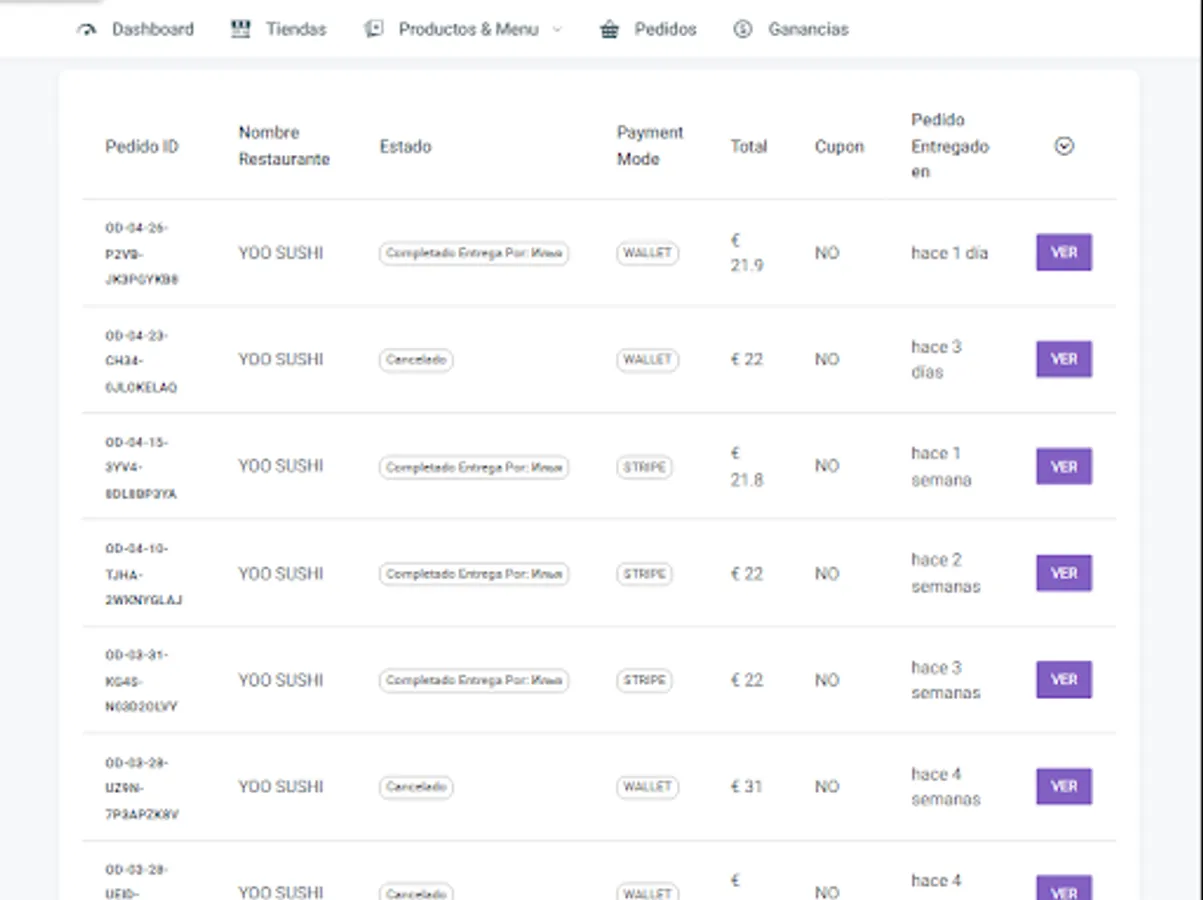The height and width of the screenshot is (900, 1203).
Task: Go to the Ganancias section
Action: coord(808,30)
